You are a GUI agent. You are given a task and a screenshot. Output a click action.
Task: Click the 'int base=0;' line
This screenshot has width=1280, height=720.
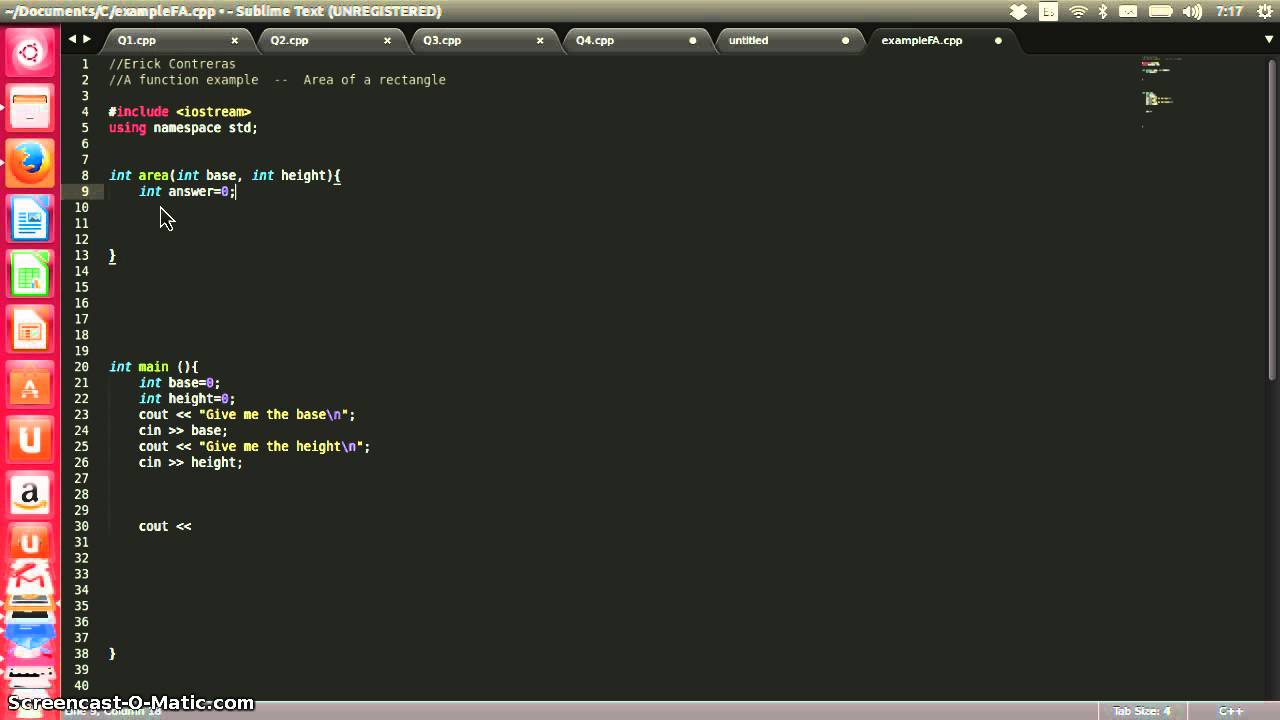click(x=179, y=383)
